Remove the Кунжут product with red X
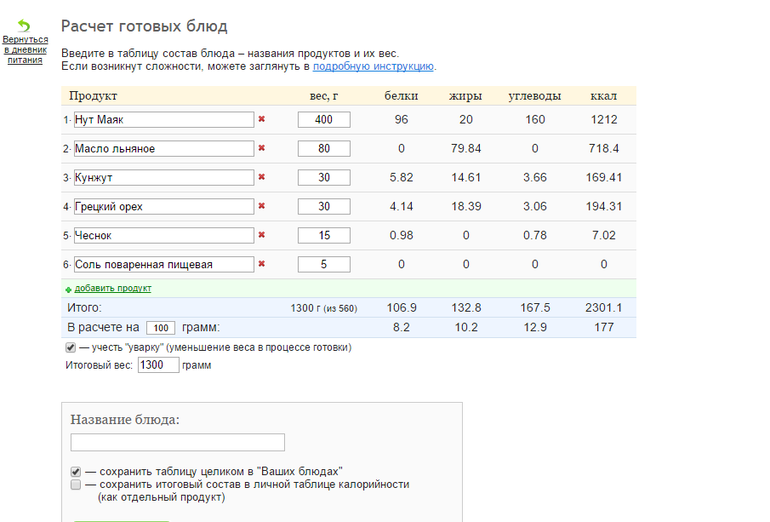 click(x=262, y=178)
